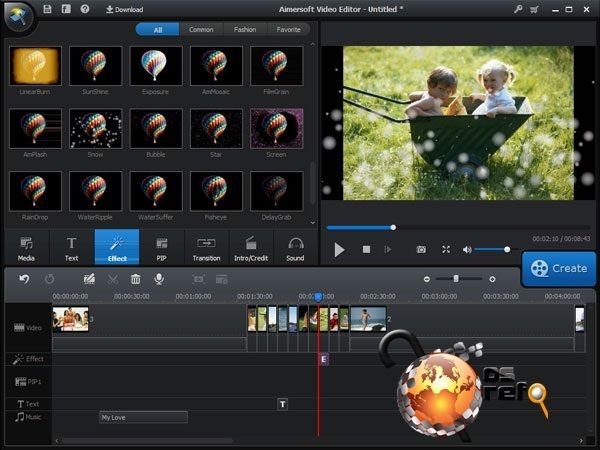
Task: Toggle full screen preview
Action: click(x=446, y=249)
